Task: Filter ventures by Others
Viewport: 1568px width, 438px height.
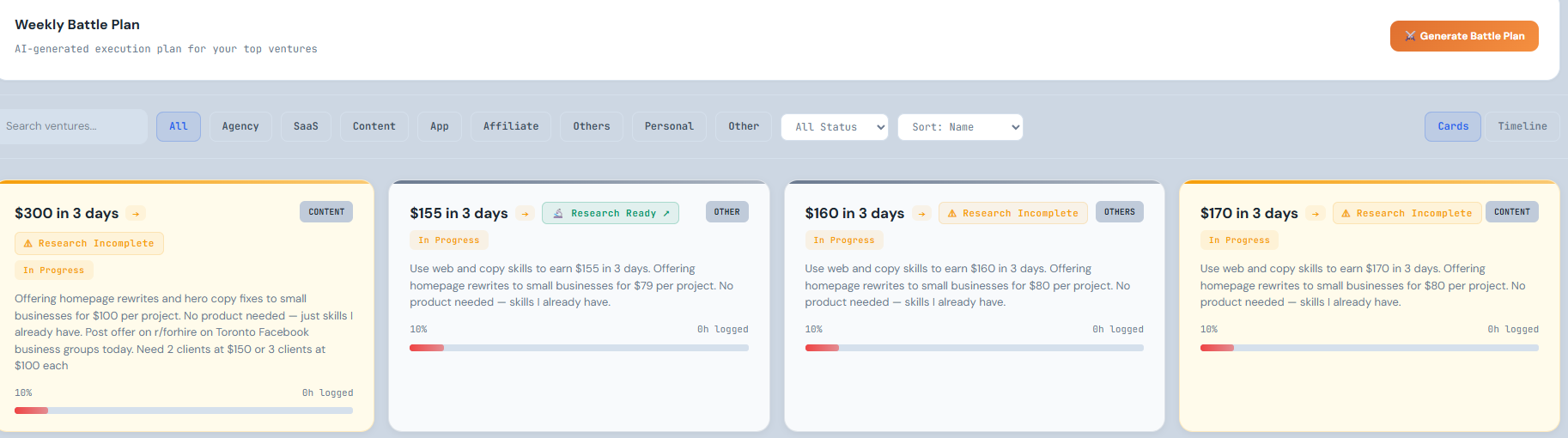Action: [x=592, y=126]
